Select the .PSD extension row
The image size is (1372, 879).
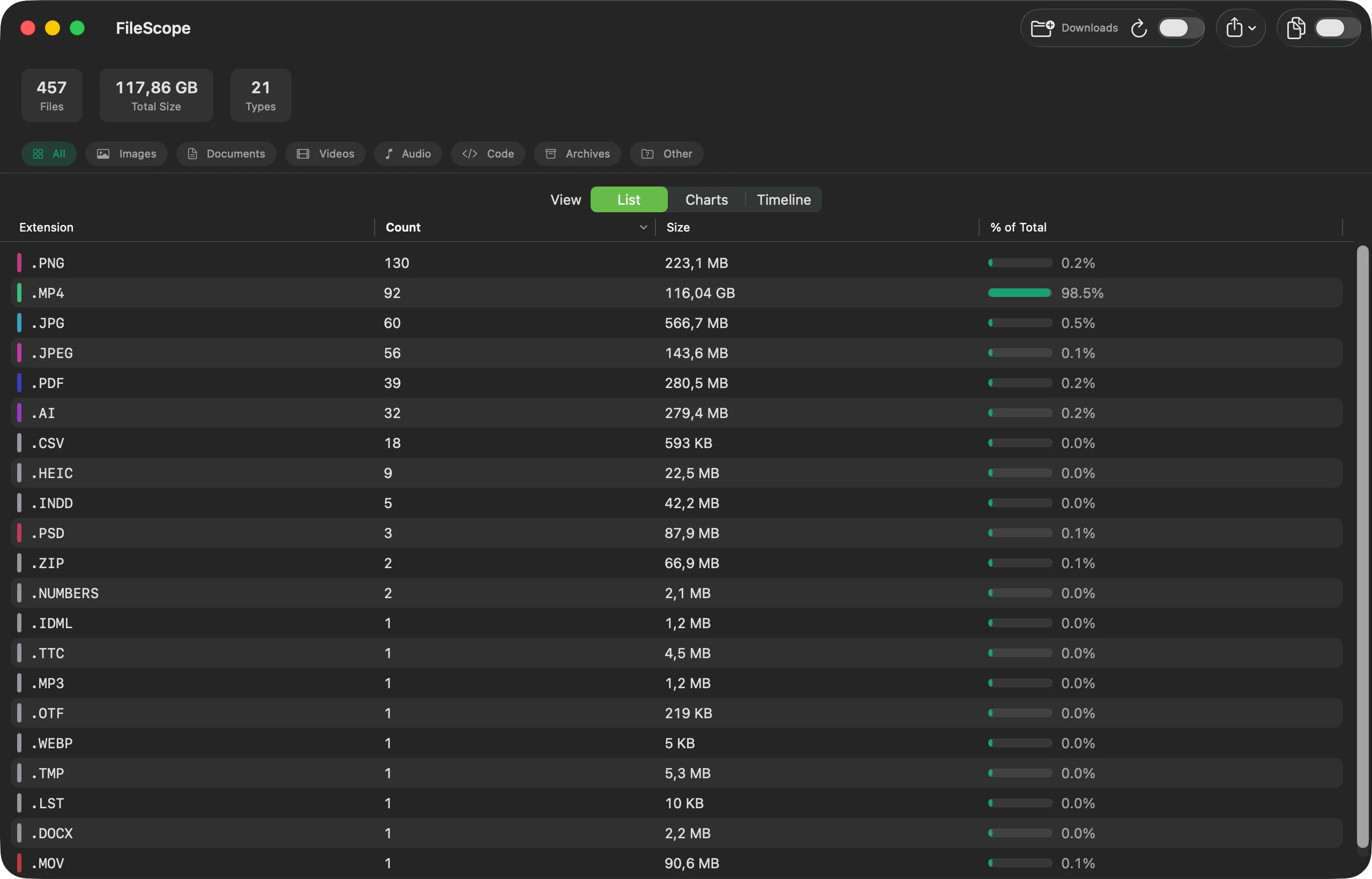pos(677,533)
